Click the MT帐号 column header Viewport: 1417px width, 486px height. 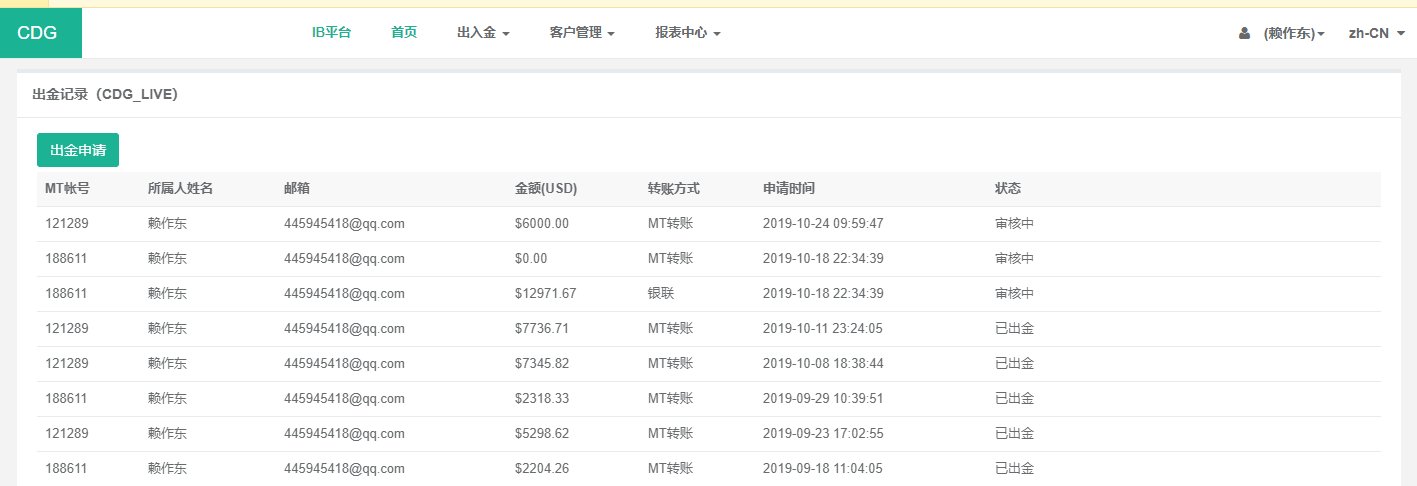[x=67, y=188]
